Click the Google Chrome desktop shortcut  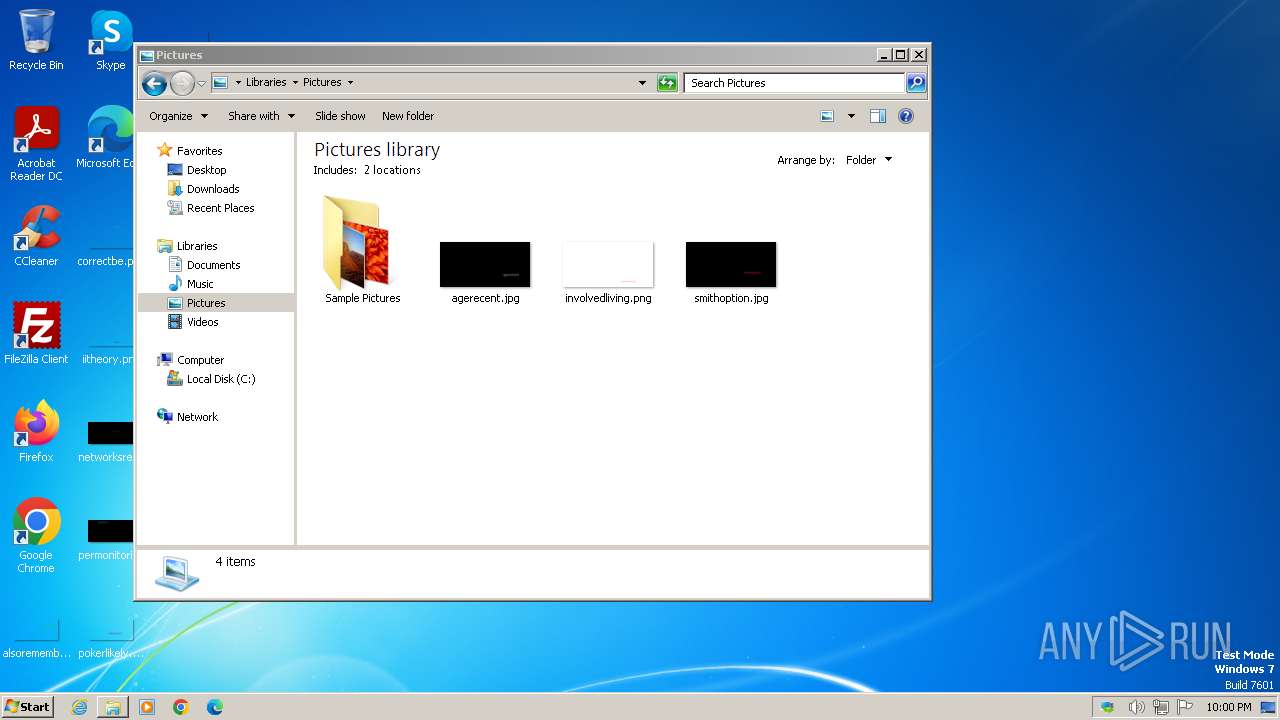36,536
